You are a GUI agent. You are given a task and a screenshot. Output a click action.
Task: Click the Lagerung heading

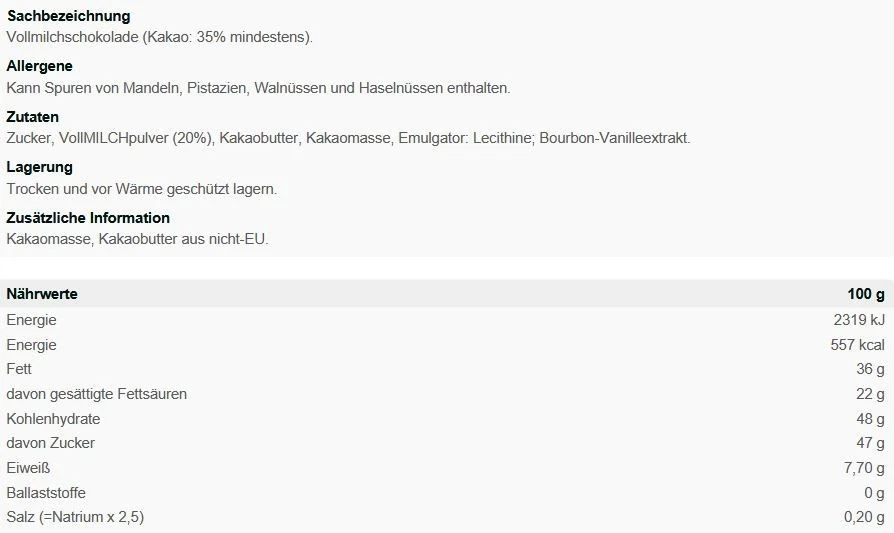click(40, 167)
